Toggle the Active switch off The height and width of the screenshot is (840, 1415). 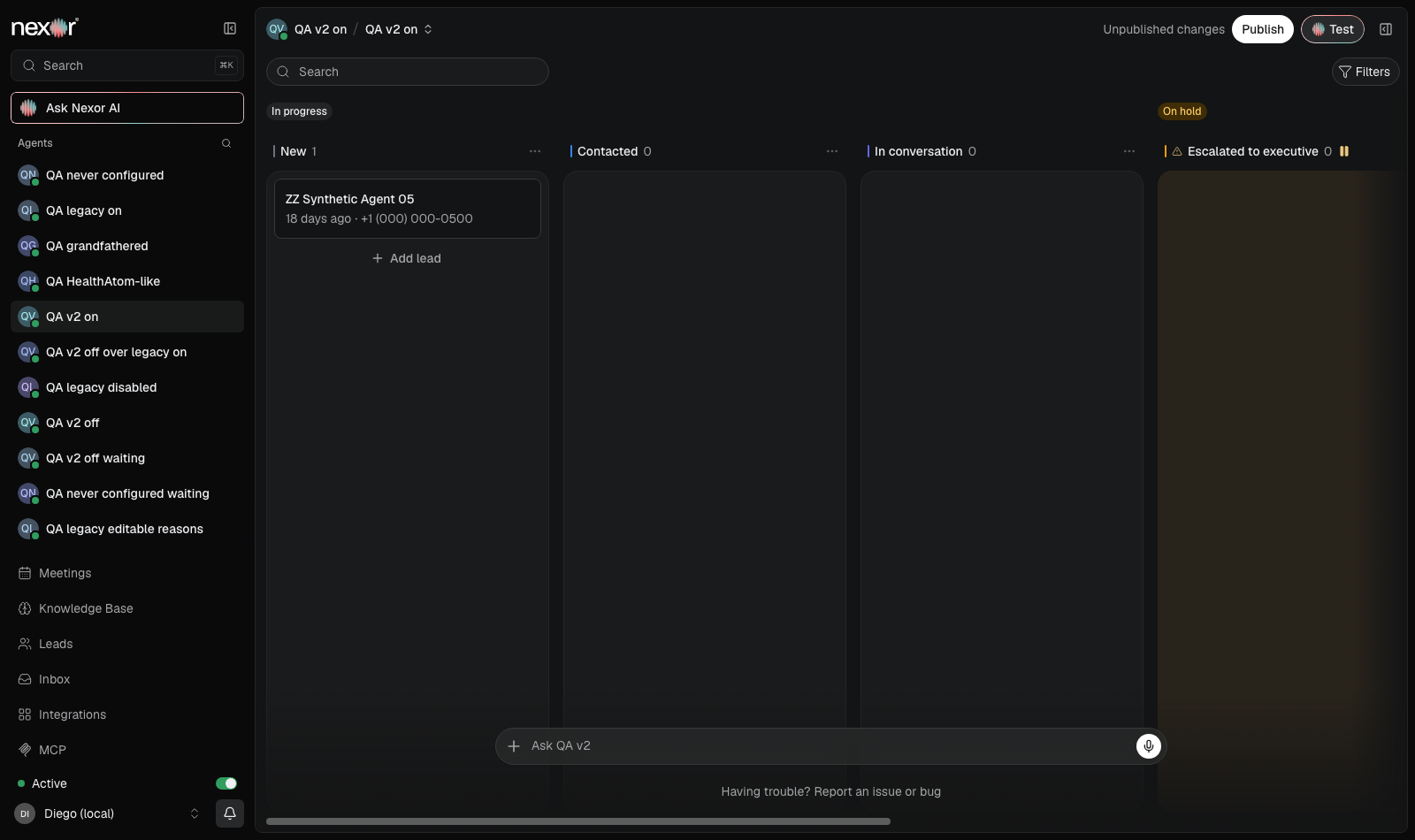point(226,783)
